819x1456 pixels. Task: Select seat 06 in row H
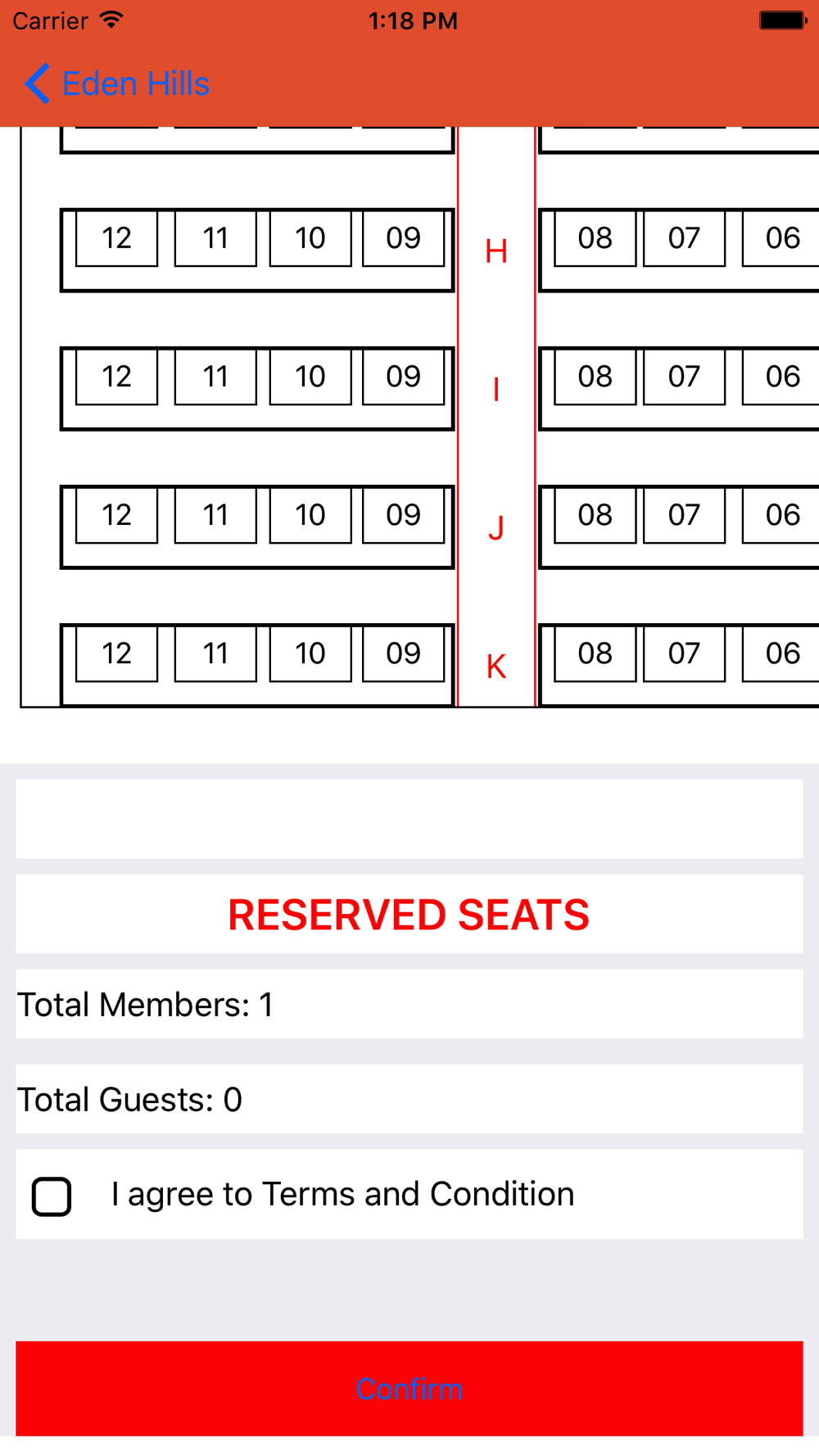(781, 238)
